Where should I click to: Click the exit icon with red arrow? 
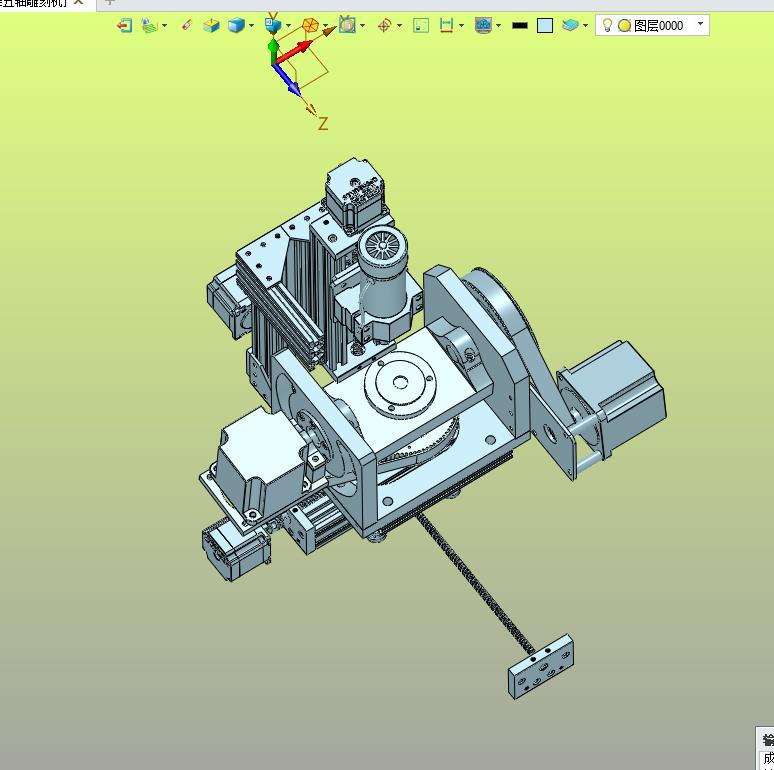[x=124, y=25]
